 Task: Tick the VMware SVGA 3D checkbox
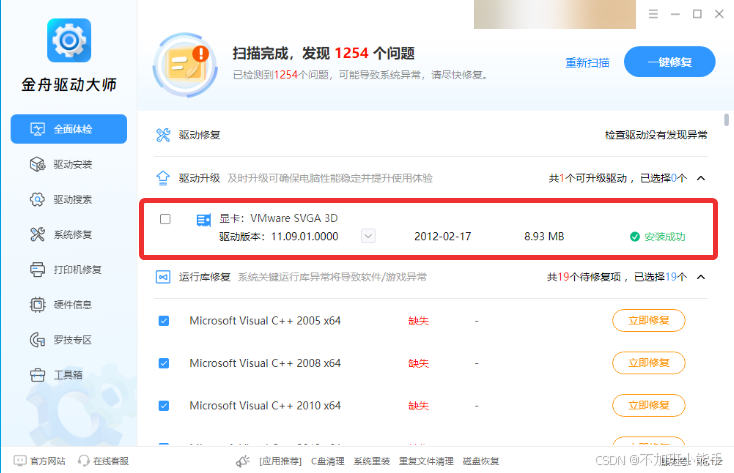pos(165,219)
